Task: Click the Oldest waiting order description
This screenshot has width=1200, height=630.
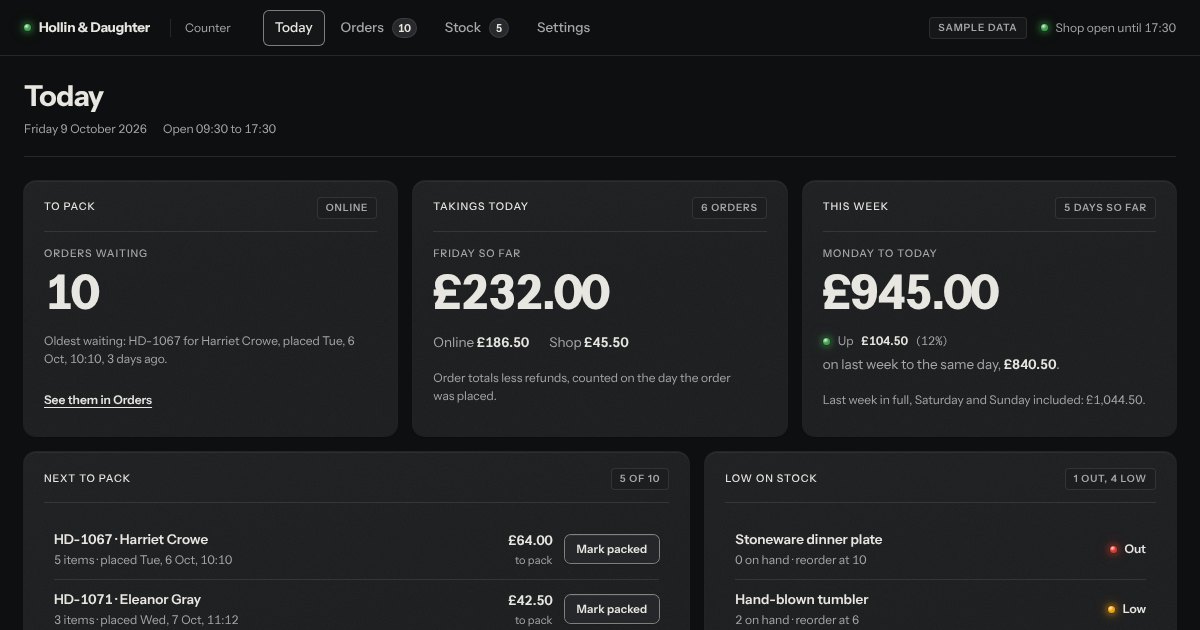Action: tap(199, 350)
